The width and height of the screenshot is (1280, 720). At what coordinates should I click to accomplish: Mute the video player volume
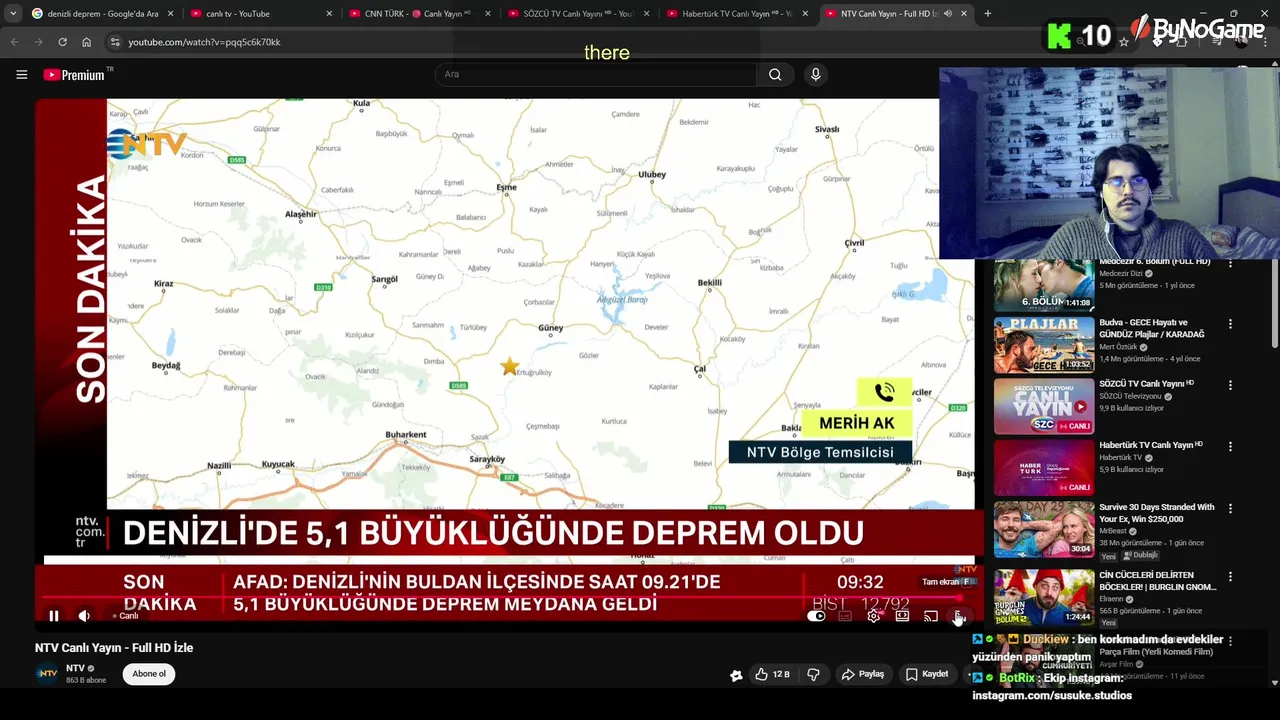click(84, 616)
